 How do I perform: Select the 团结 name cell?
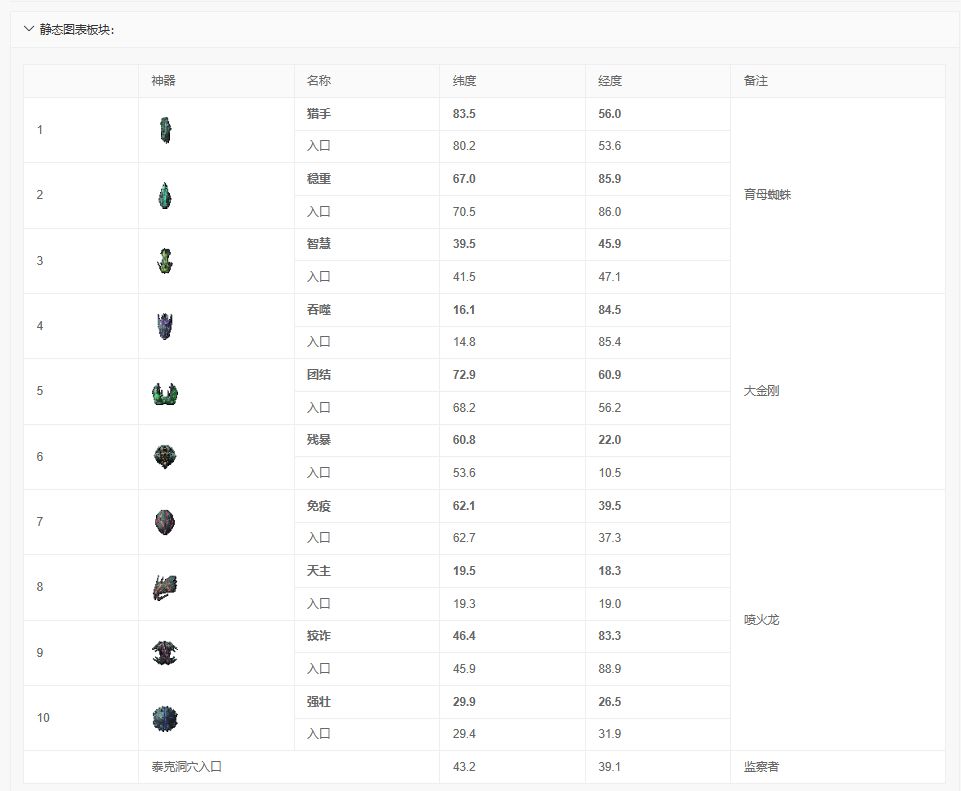367,375
